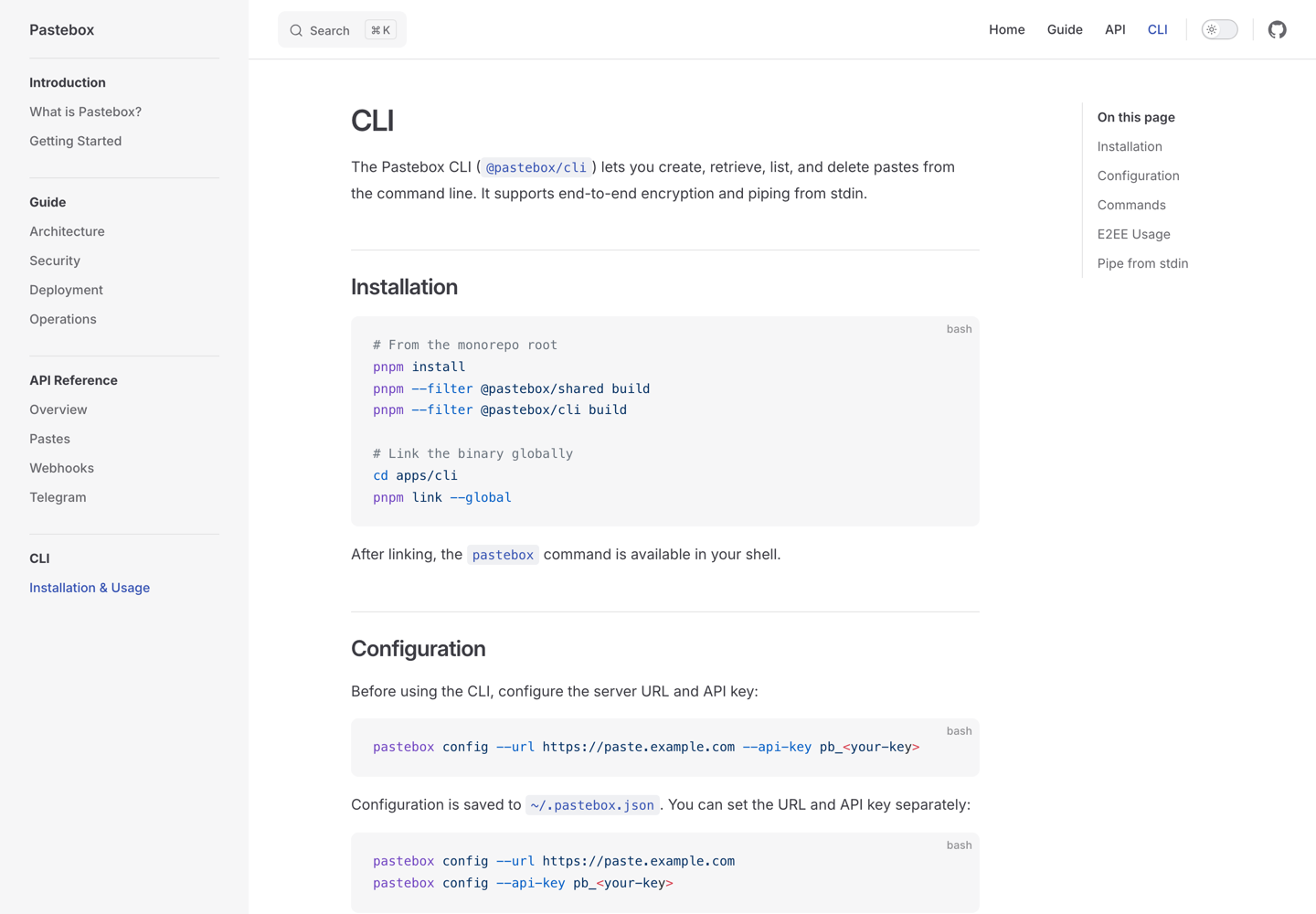
Task: Open the Search box
Action: (342, 30)
